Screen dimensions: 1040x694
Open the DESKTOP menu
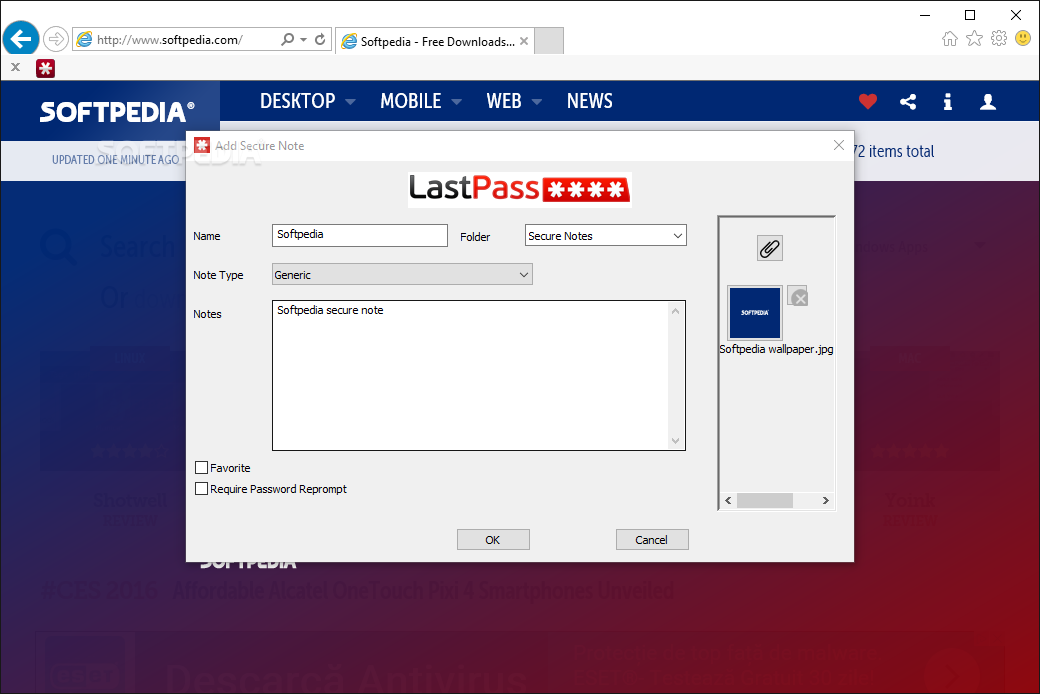(x=307, y=101)
